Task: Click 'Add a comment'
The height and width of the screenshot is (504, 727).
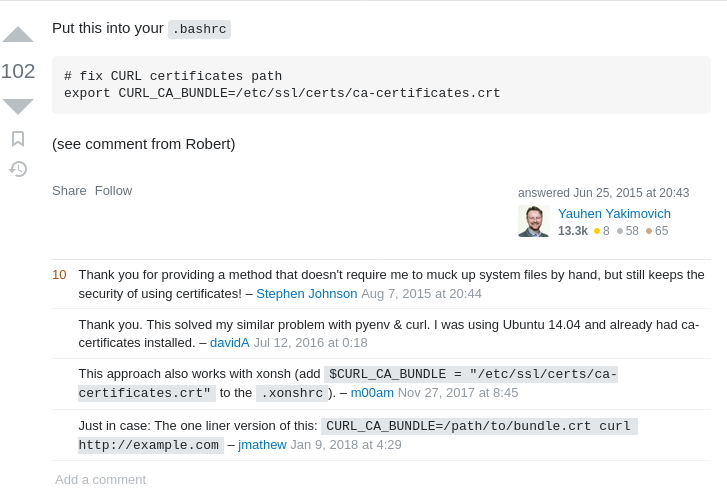Action: [x=100, y=480]
